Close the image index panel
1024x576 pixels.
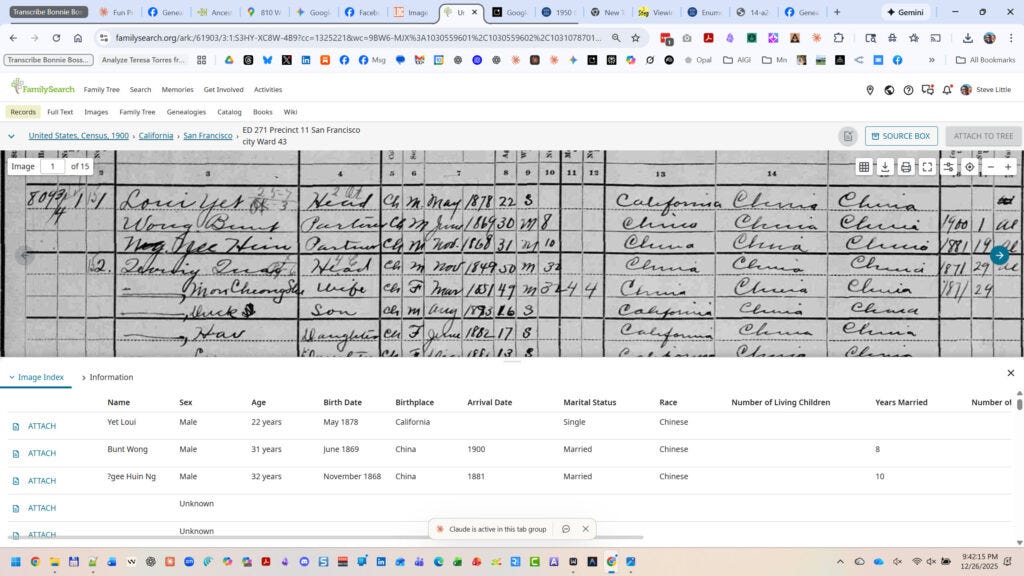pyautogui.click(x=1010, y=373)
